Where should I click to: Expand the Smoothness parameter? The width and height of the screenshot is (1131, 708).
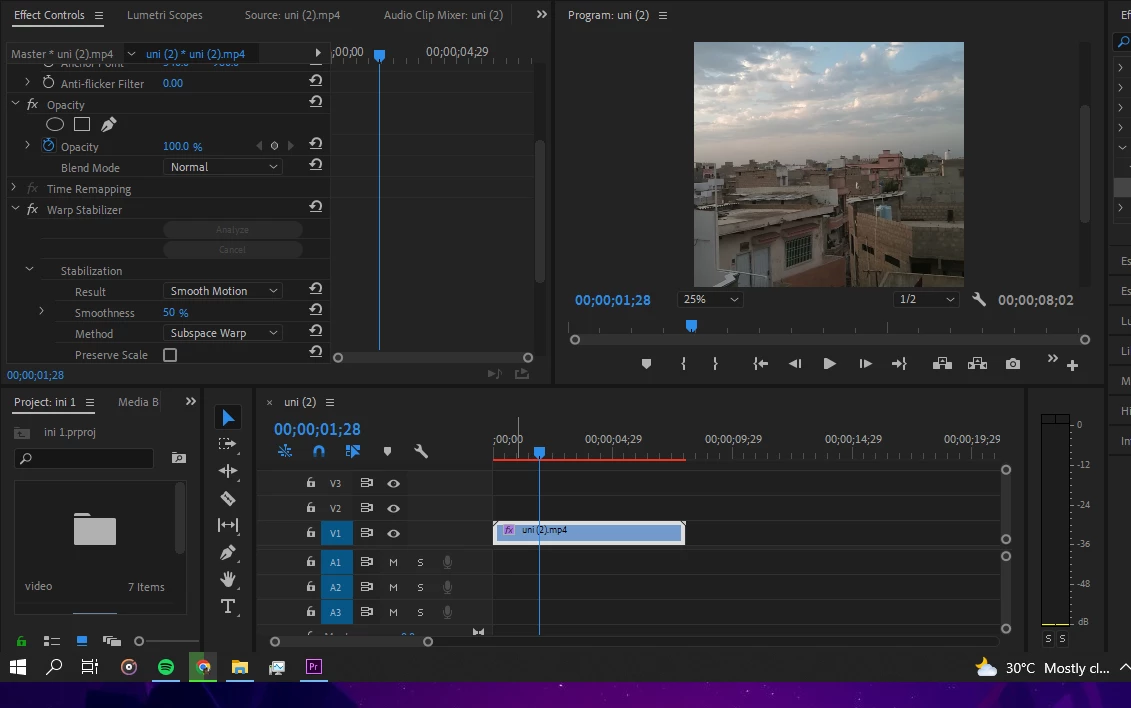[41, 311]
